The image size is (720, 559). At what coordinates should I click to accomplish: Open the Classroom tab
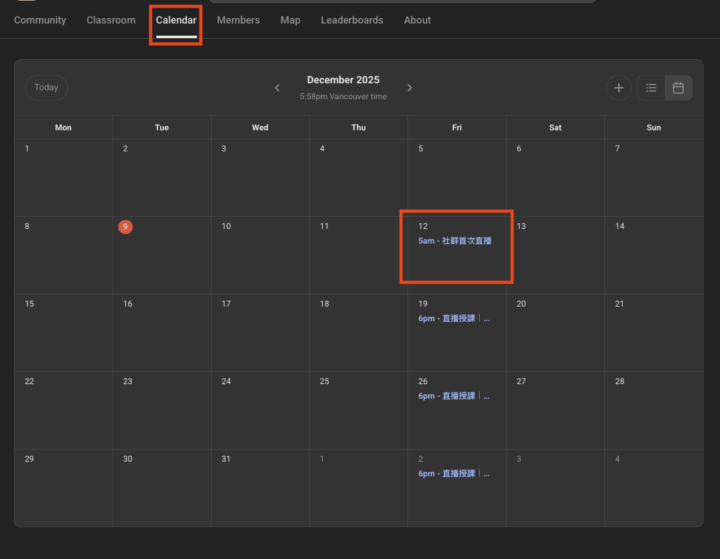tap(111, 20)
